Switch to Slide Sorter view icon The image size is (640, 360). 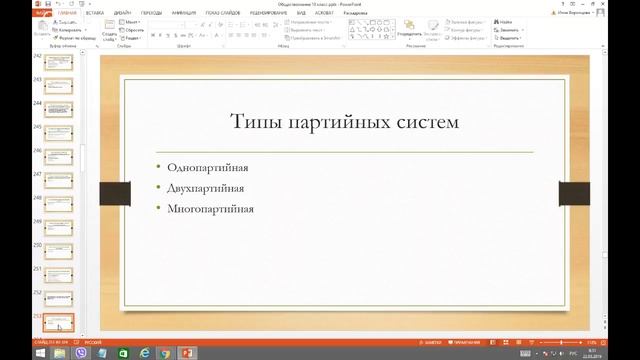506,342
